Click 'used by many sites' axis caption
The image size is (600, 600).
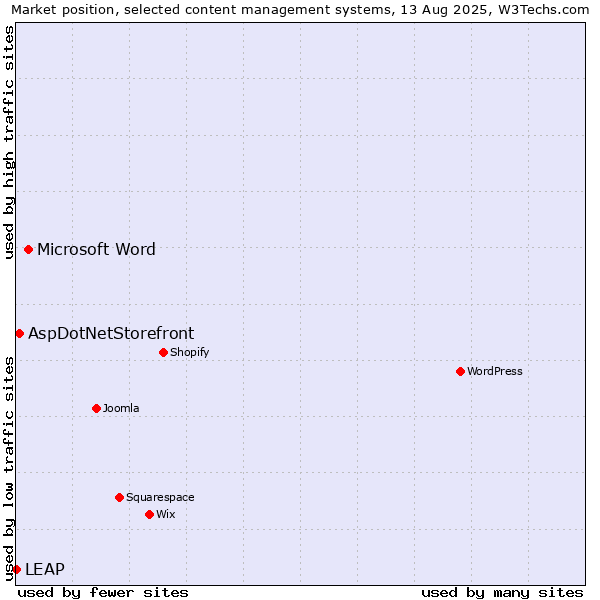(502, 593)
